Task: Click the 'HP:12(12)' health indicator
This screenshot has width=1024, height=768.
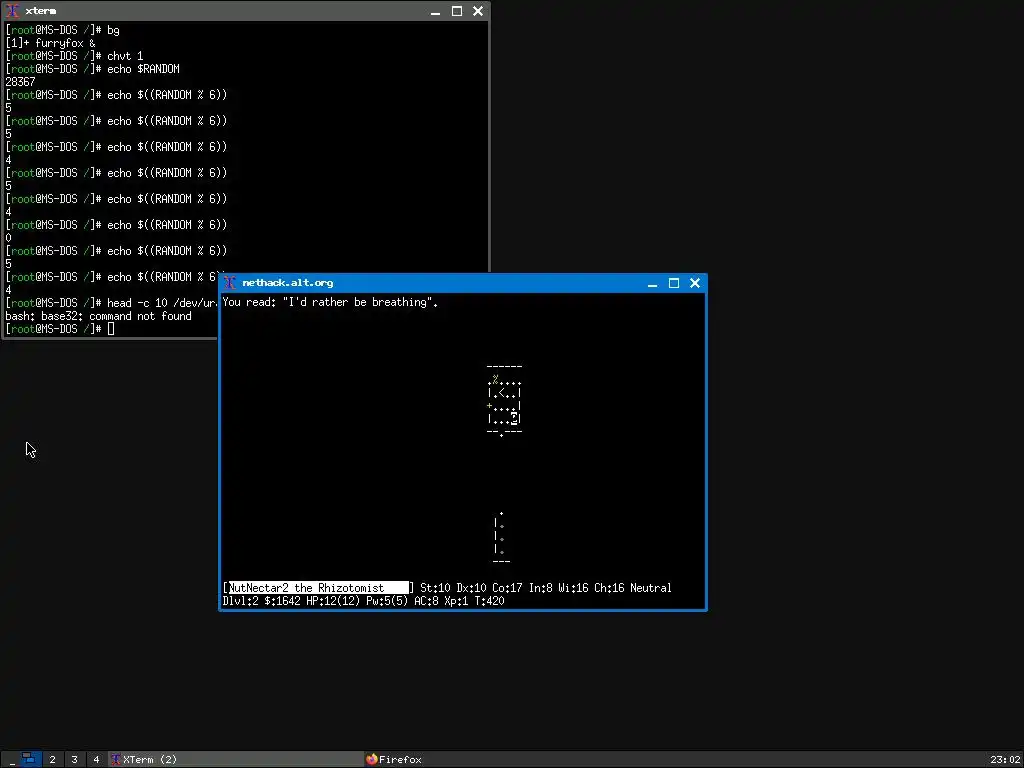Action: (333, 601)
